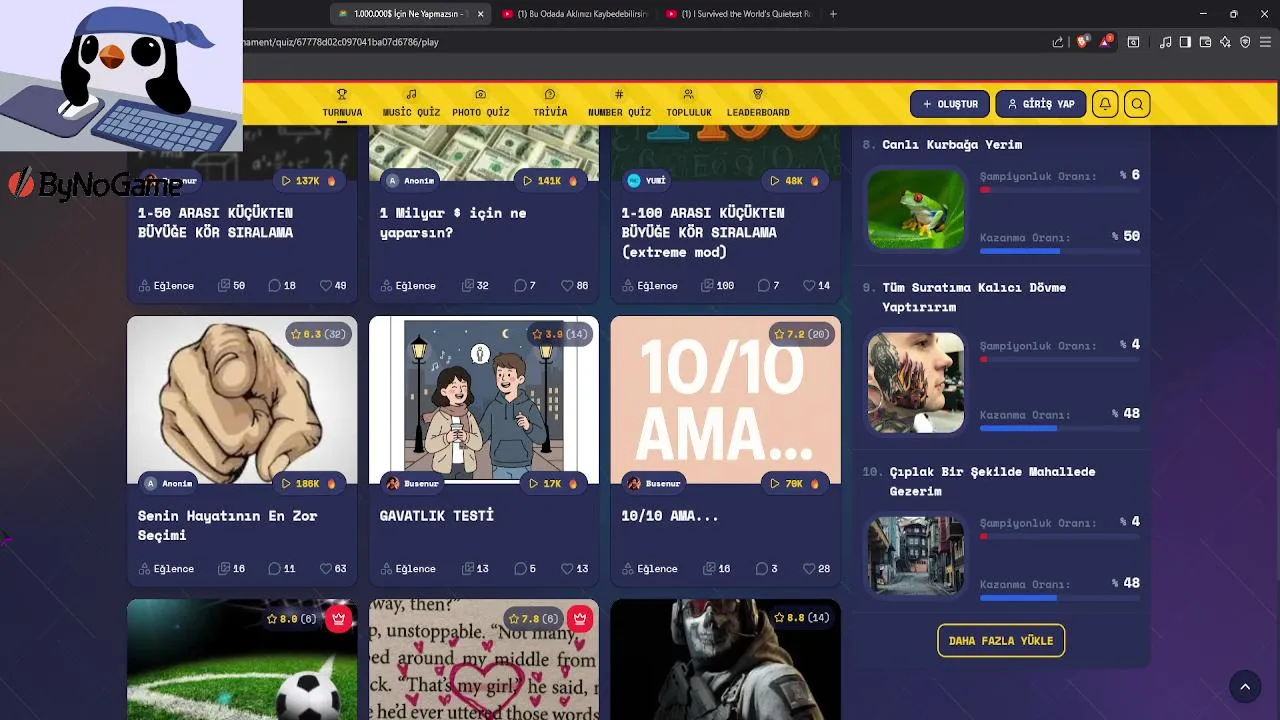
Task: Click Eğlence category on GAVATLIK TESTİ card
Action: 407,568
